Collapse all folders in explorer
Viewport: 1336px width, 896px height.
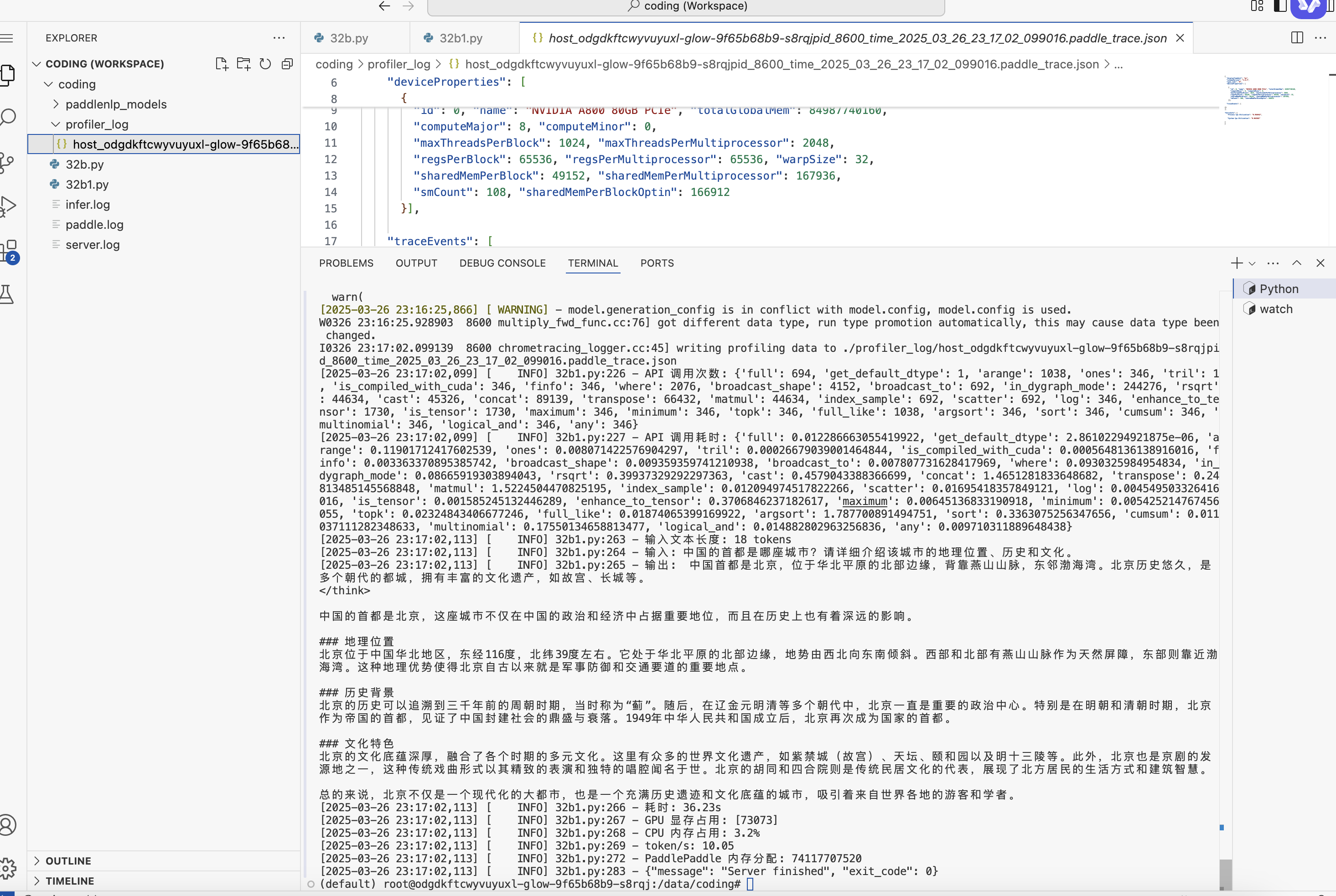287,63
